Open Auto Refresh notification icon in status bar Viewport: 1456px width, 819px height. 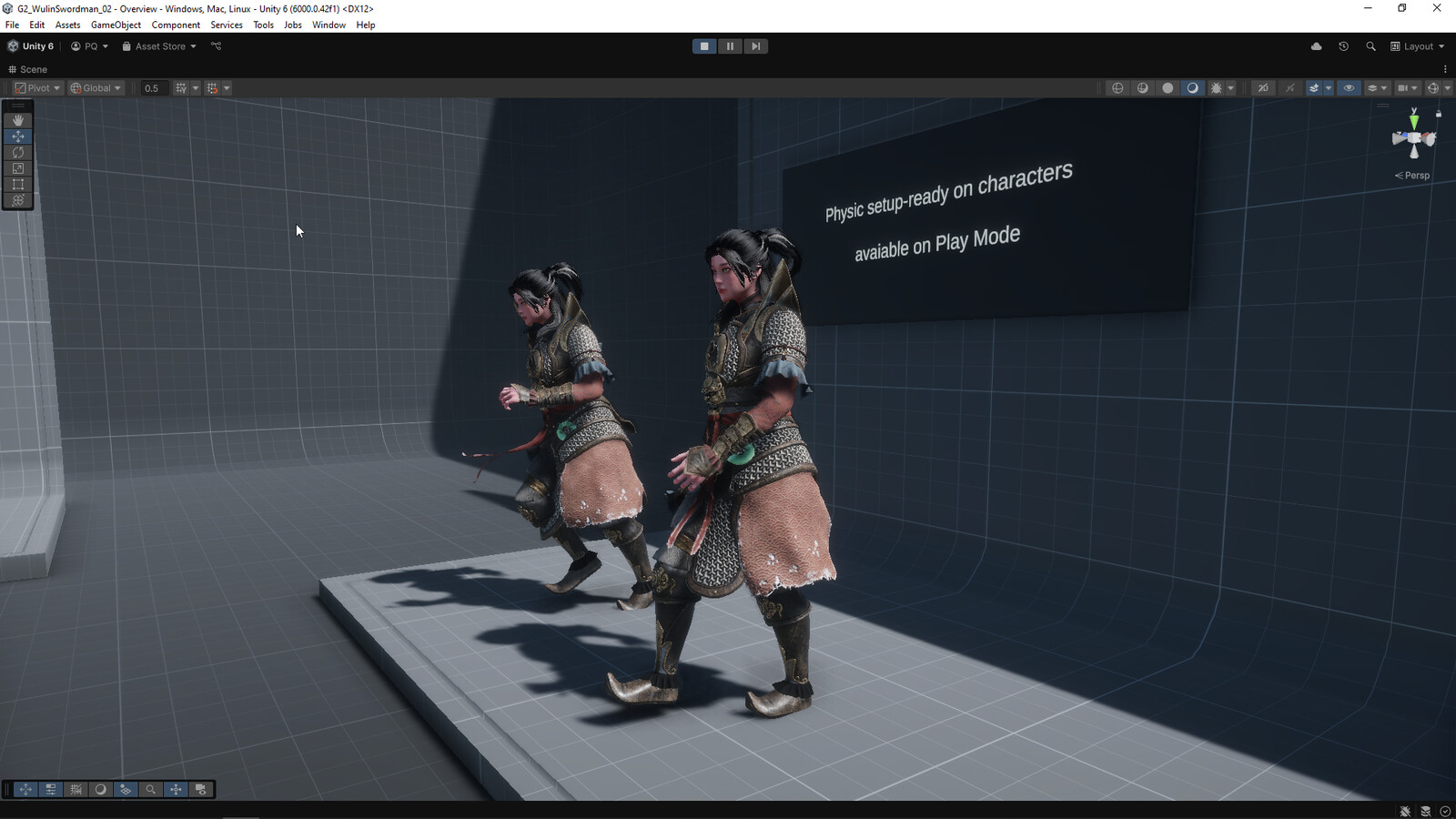click(x=1445, y=811)
